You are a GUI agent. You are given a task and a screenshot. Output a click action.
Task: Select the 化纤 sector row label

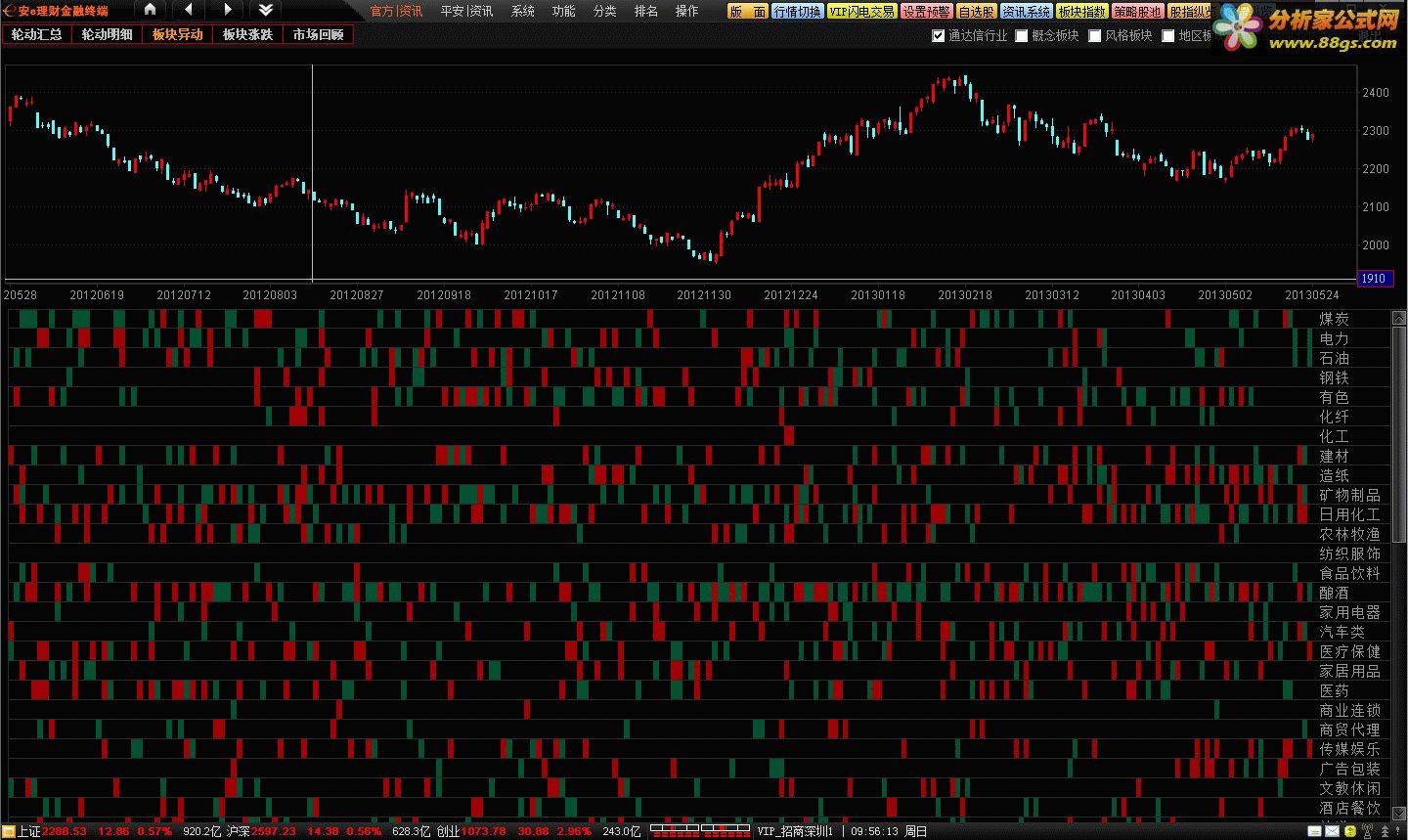[x=1334, y=417]
